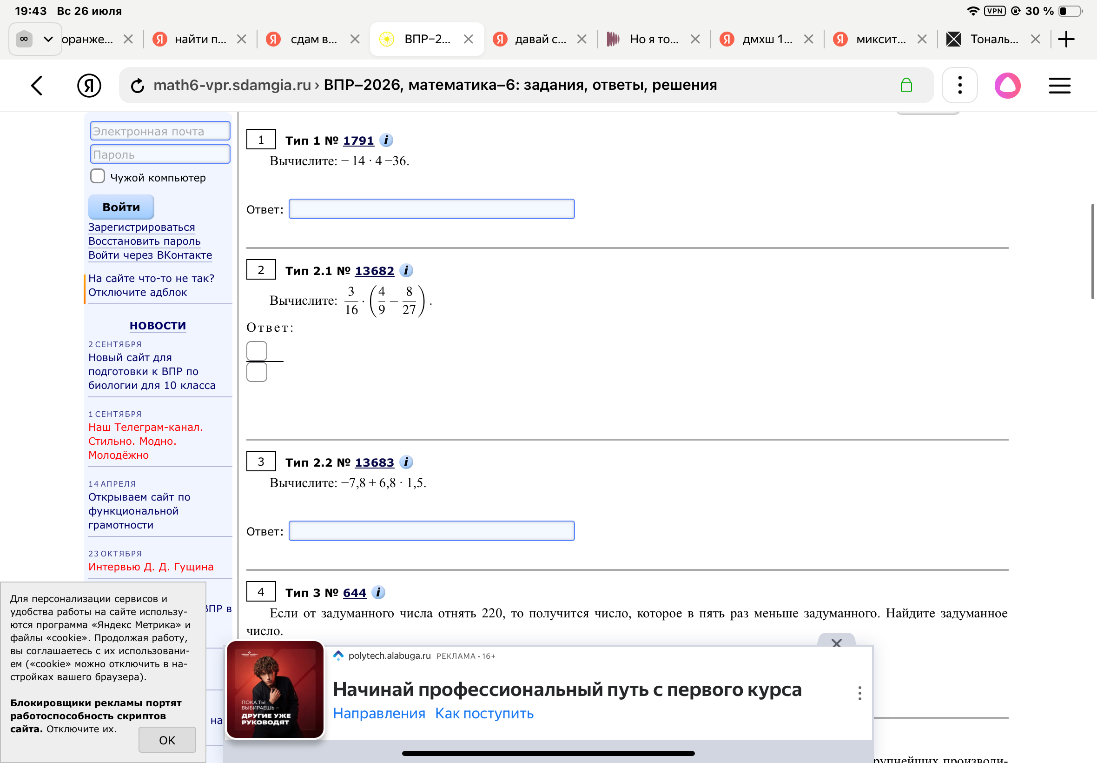Open the ad's 'Направления' link
Screen dimensions: 1097x763
[379, 713]
